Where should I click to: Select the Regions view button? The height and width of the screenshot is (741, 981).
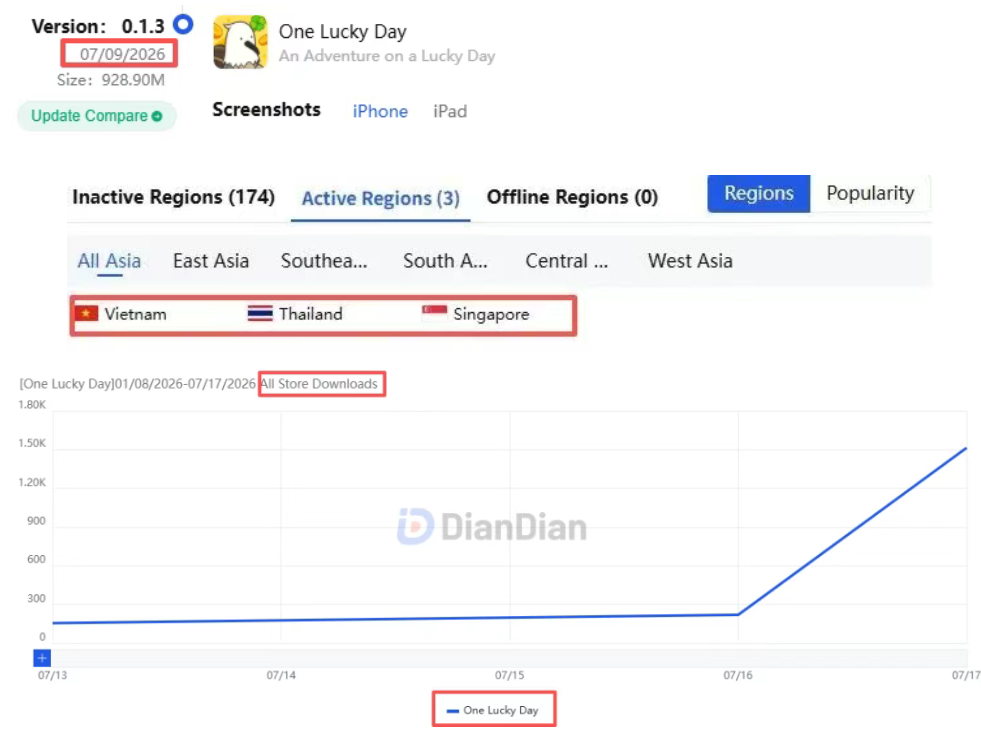pyautogui.click(x=758, y=193)
